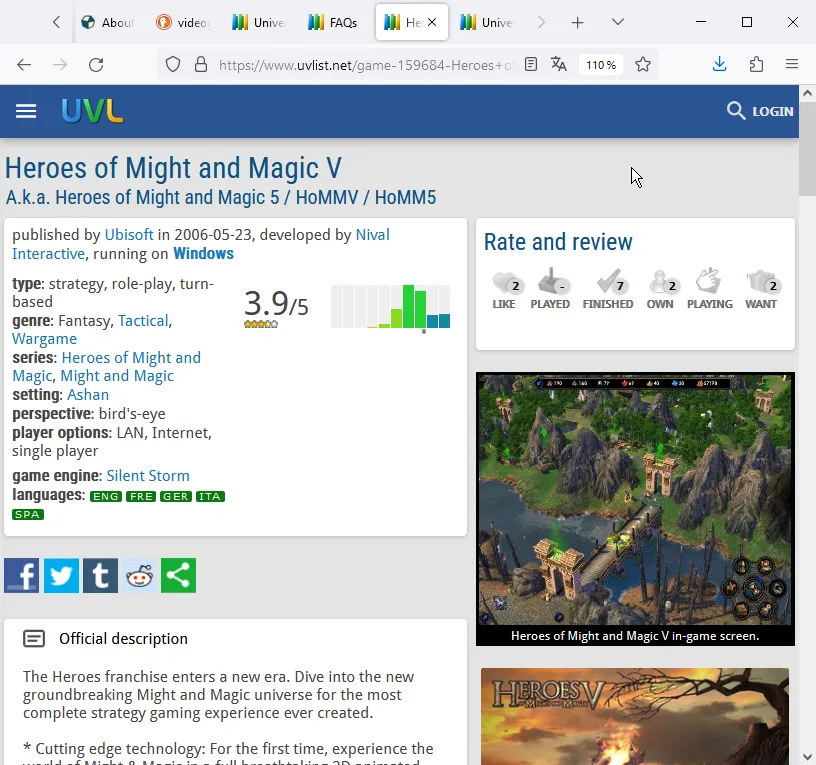Image resolution: width=816 pixels, height=765 pixels.
Task: Share the page on Reddit
Action: 139,575
